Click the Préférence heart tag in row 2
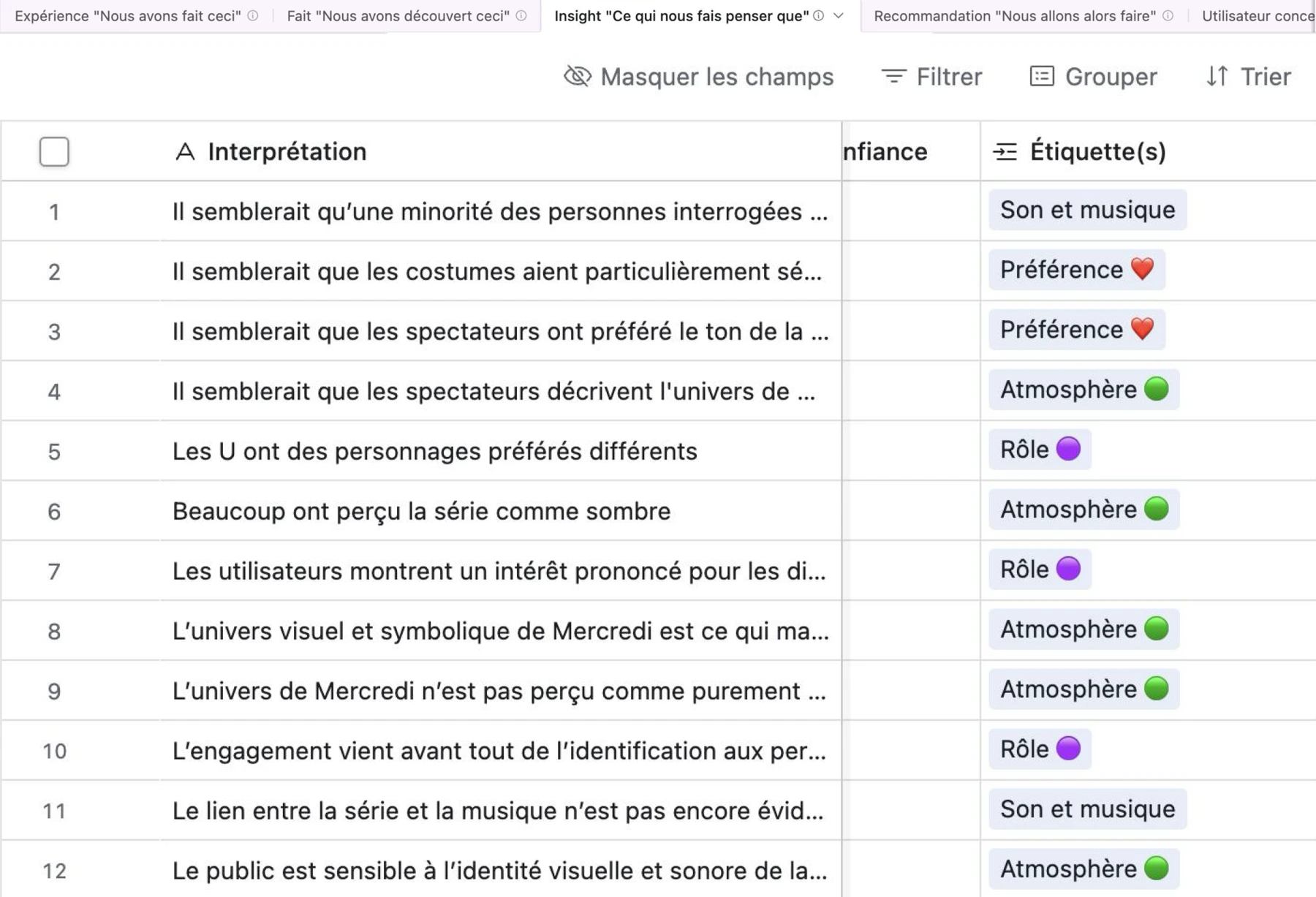Screen dimensions: 1316x897 [1077, 270]
